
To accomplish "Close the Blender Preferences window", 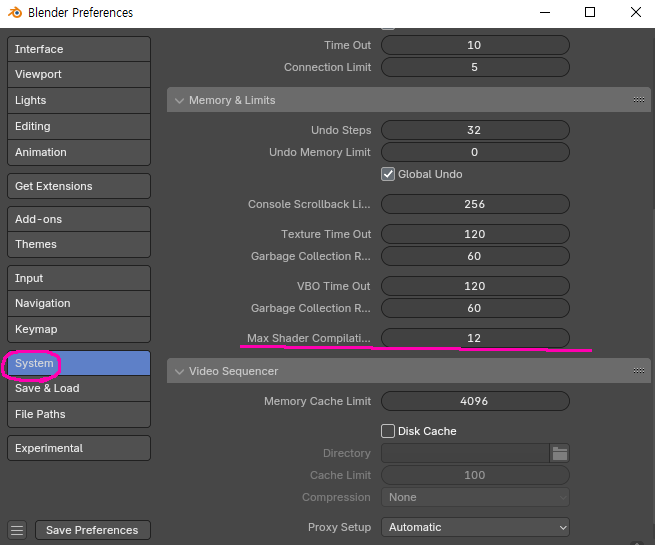I will click(636, 13).
